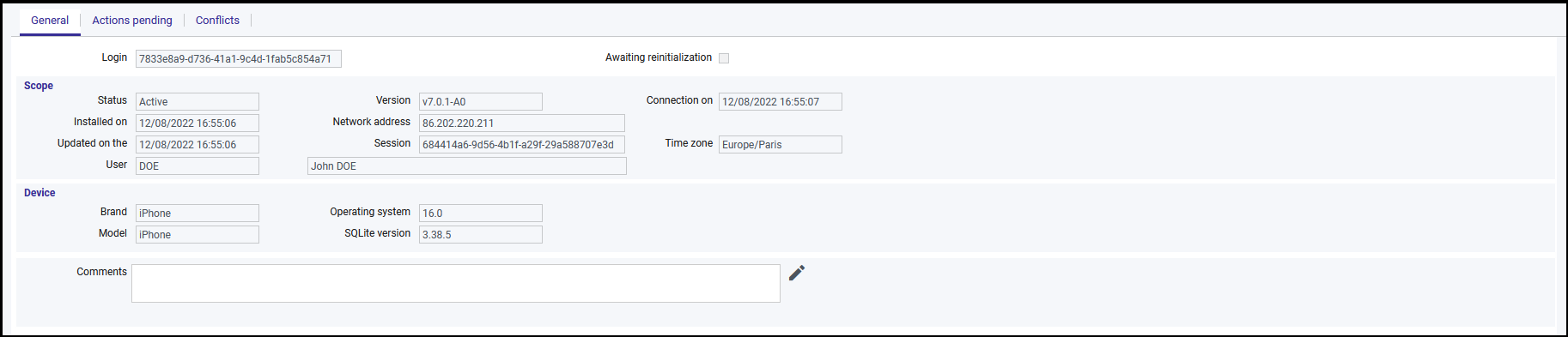Click the Login field with GUID

[239, 58]
